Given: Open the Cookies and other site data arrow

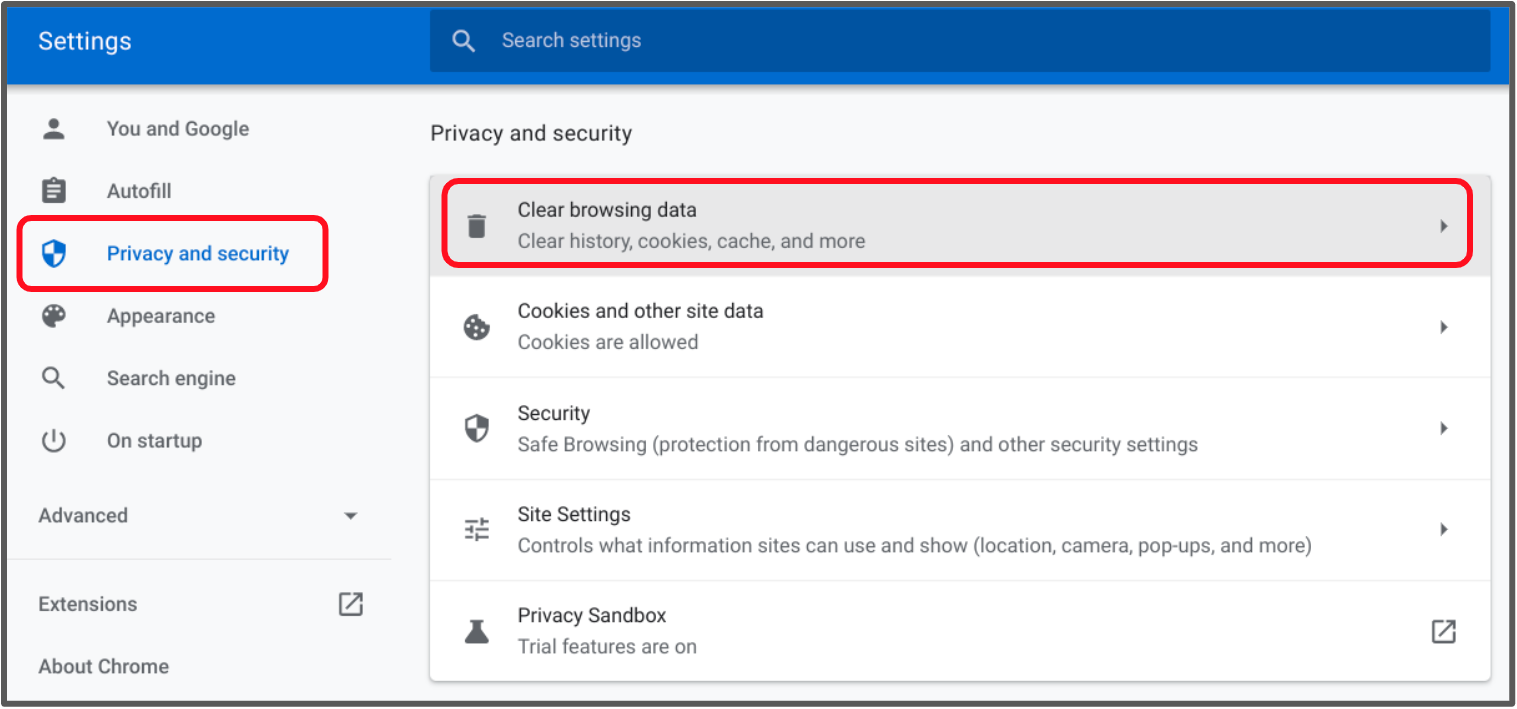Looking at the screenshot, I should point(1443,327).
